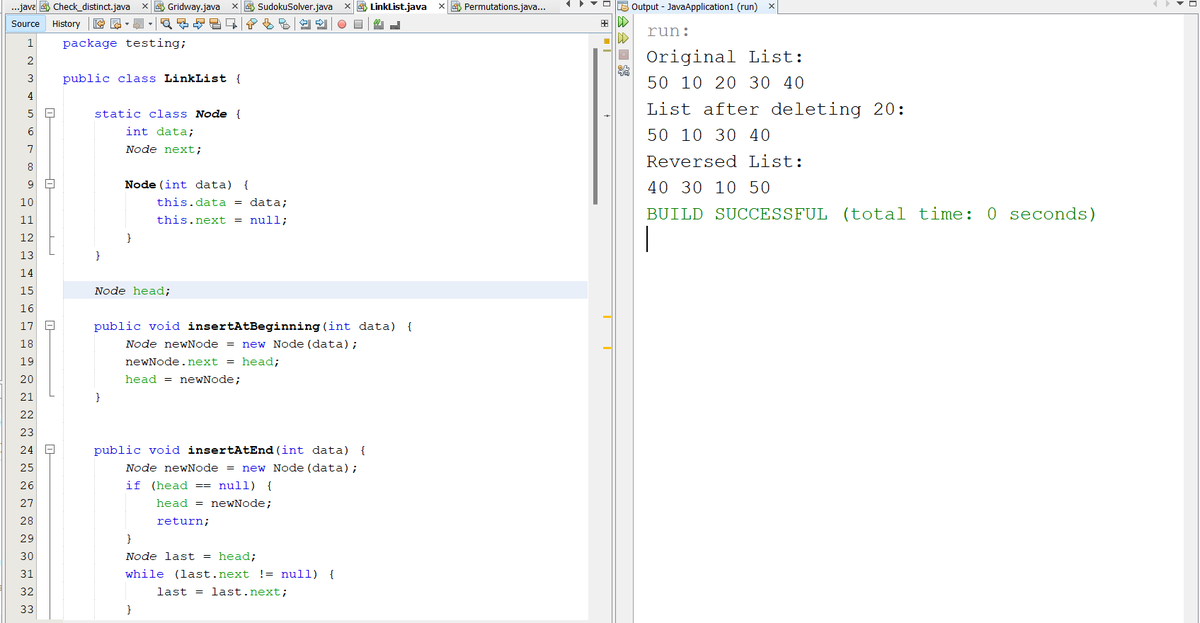This screenshot has width=1200, height=623.
Task: Click the yellow warning square in error stripe
Action: tap(607, 41)
